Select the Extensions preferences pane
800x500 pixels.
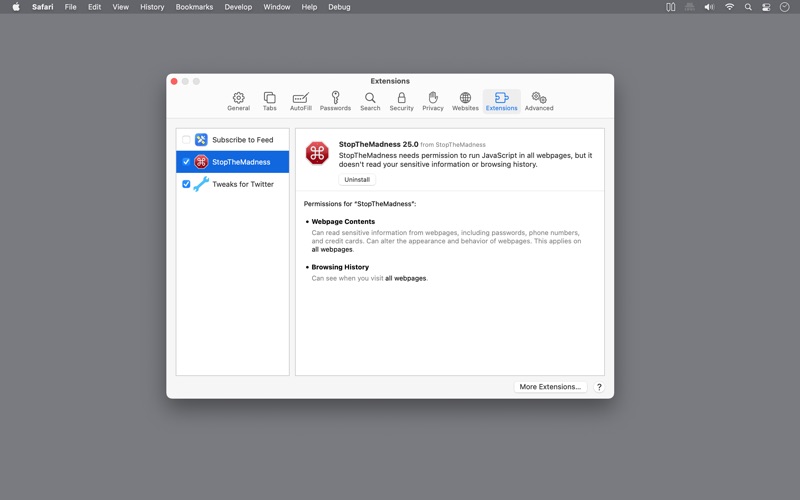tap(502, 101)
